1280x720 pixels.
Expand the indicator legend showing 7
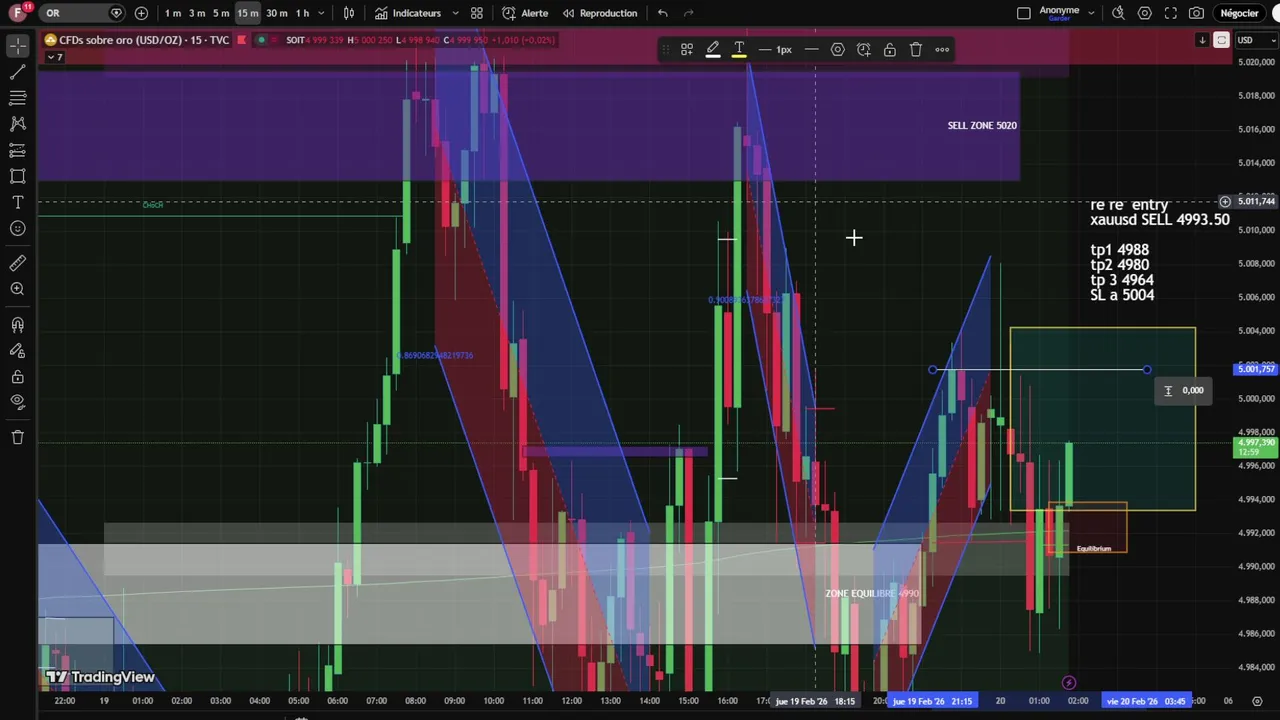[54, 57]
